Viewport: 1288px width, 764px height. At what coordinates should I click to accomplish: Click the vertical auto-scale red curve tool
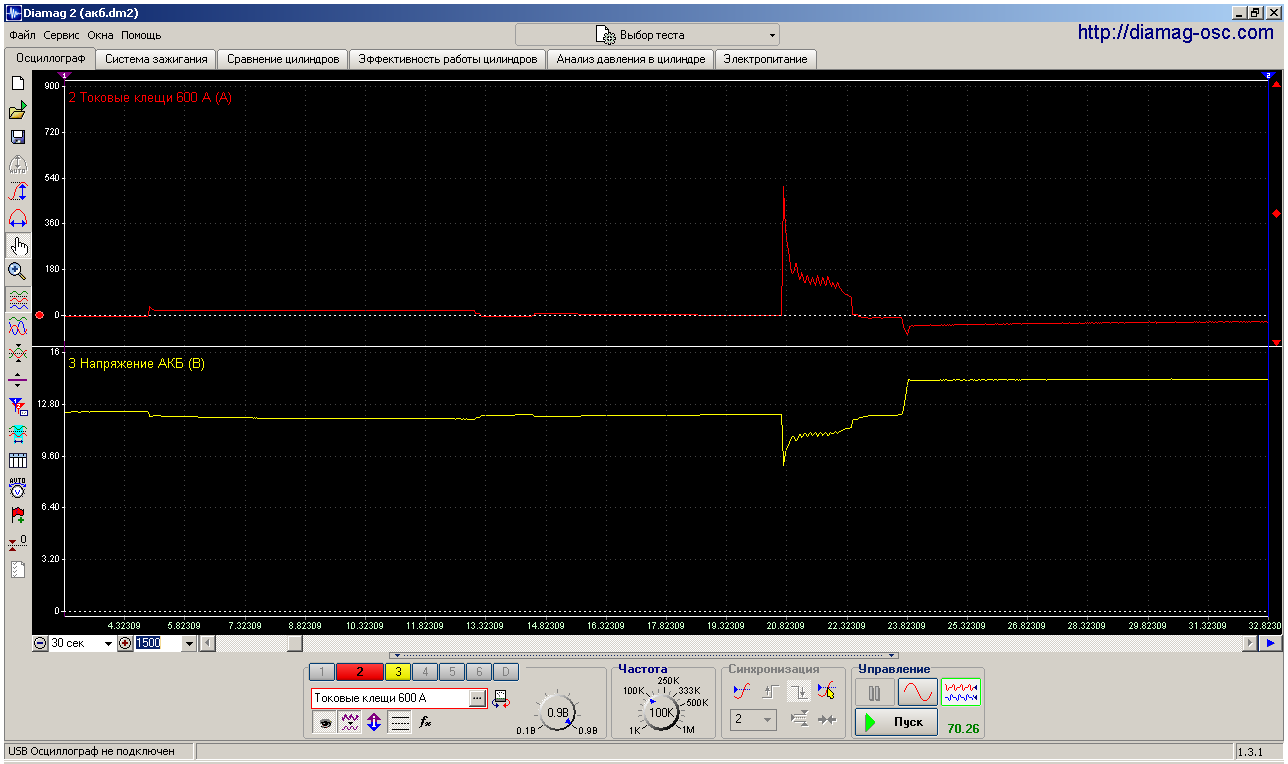click(x=18, y=191)
